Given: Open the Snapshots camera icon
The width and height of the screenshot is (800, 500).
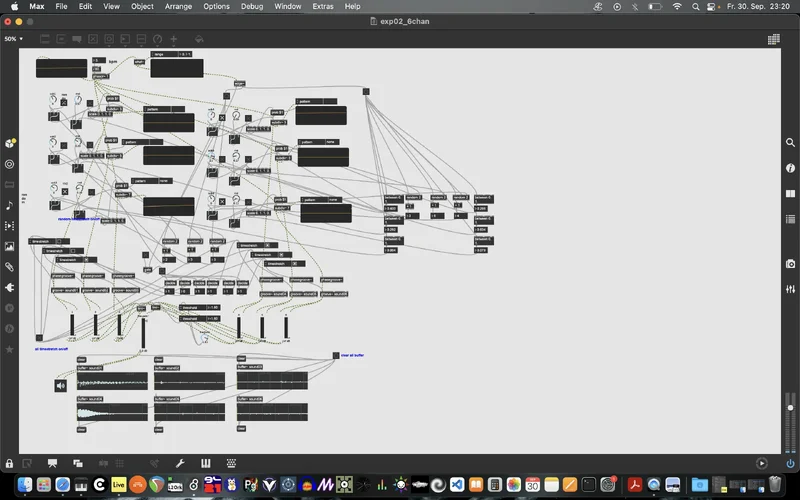Looking at the screenshot, I should [790, 264].
